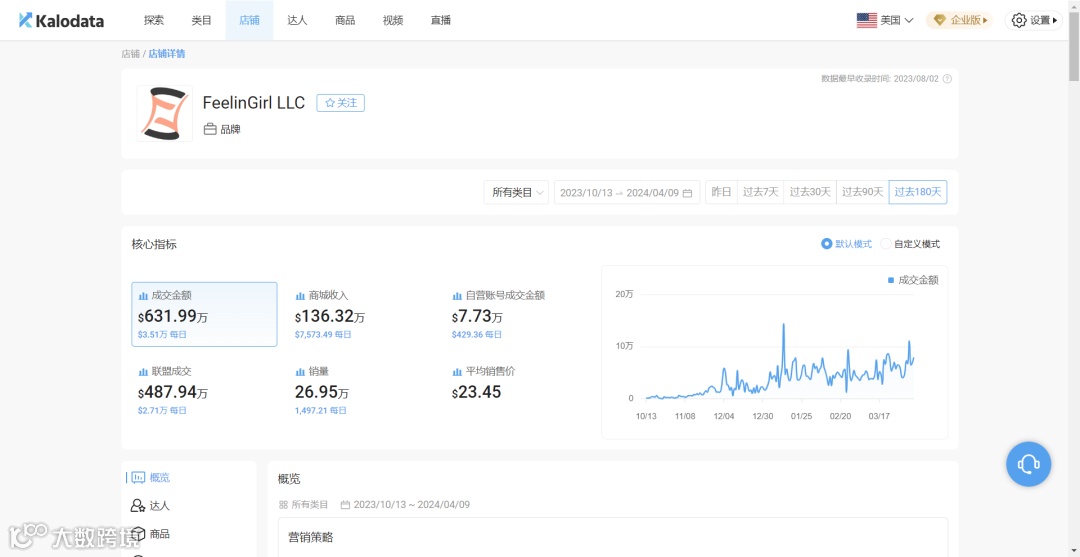Click the 概览 sidebar icon

coord(138,477)
